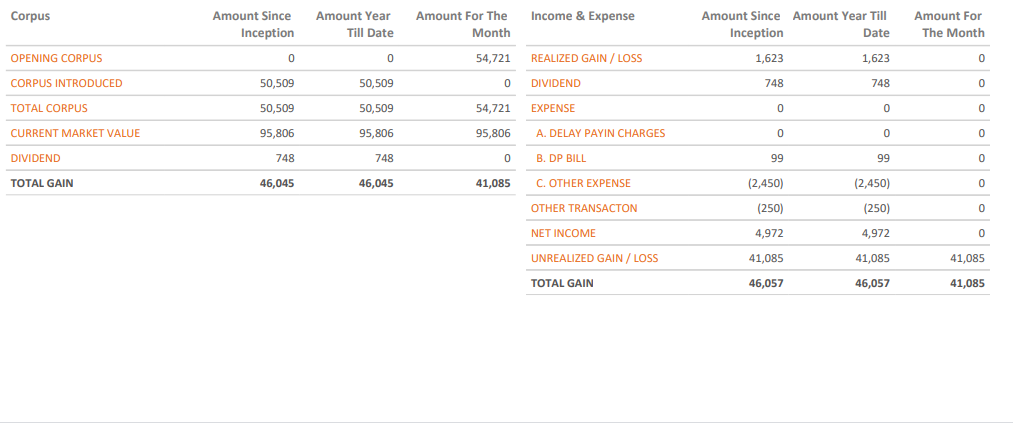The height and width of the screenshot is (423, 1013).
Task: Open the REALIZED GAIN / LOSS entry
Action: click(586, 58)
